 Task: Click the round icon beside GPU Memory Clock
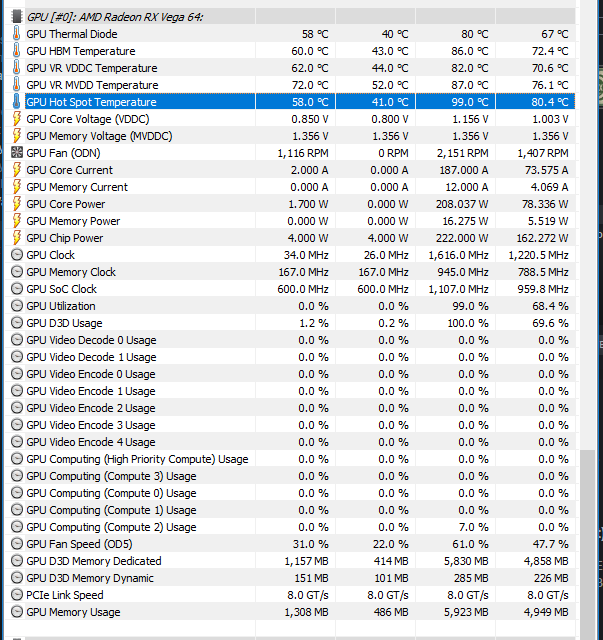click(17, 272)
